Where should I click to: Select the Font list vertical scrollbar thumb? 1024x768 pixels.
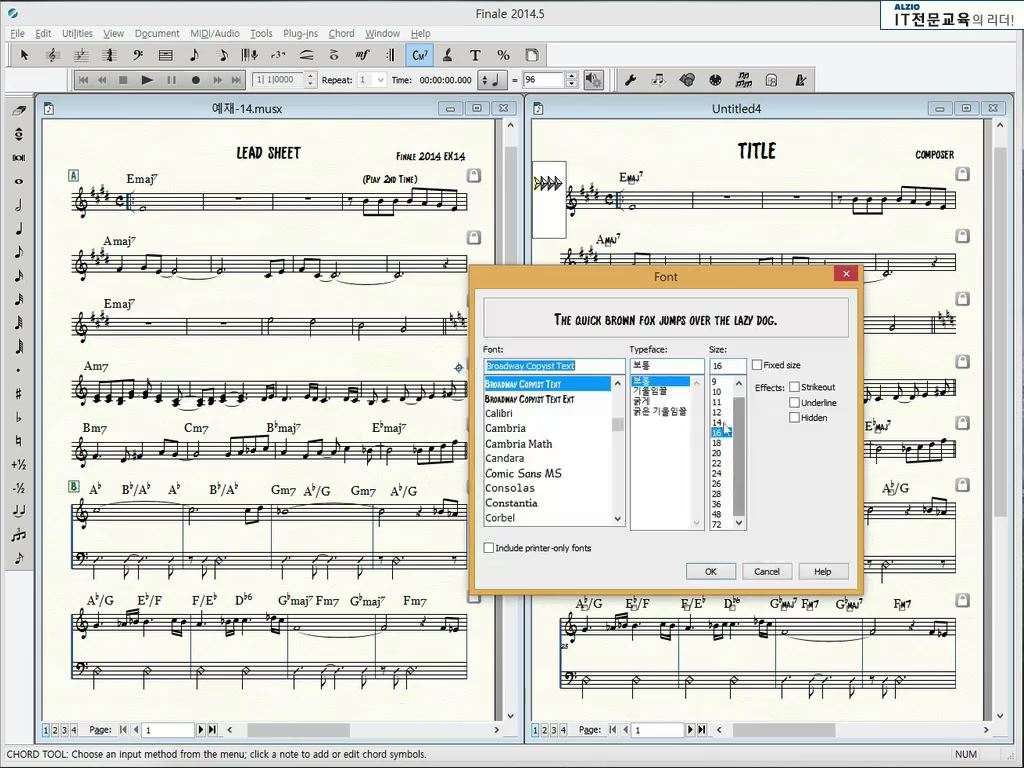[x=617, y=424]
